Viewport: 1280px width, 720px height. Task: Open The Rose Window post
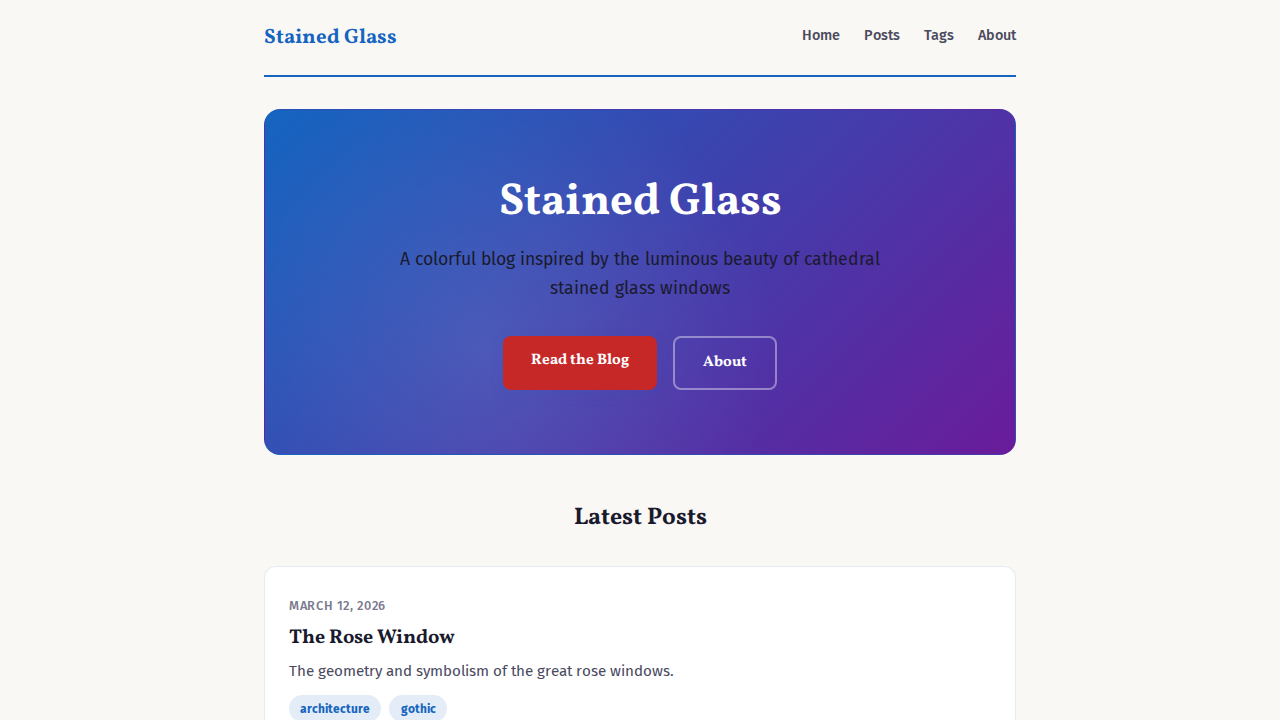(x=371, y=637)
